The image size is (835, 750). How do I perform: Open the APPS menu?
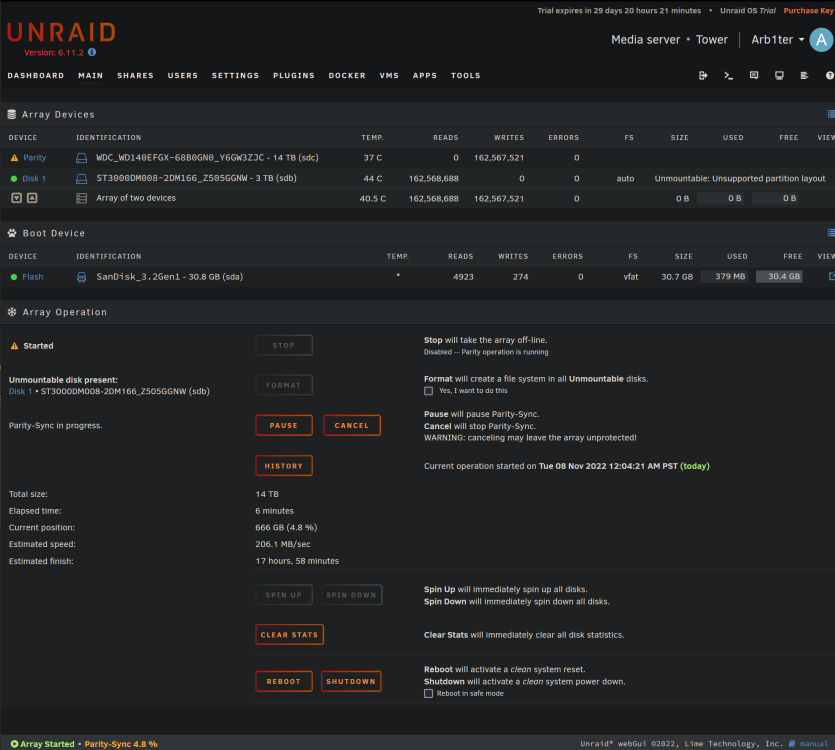[425, 76]
